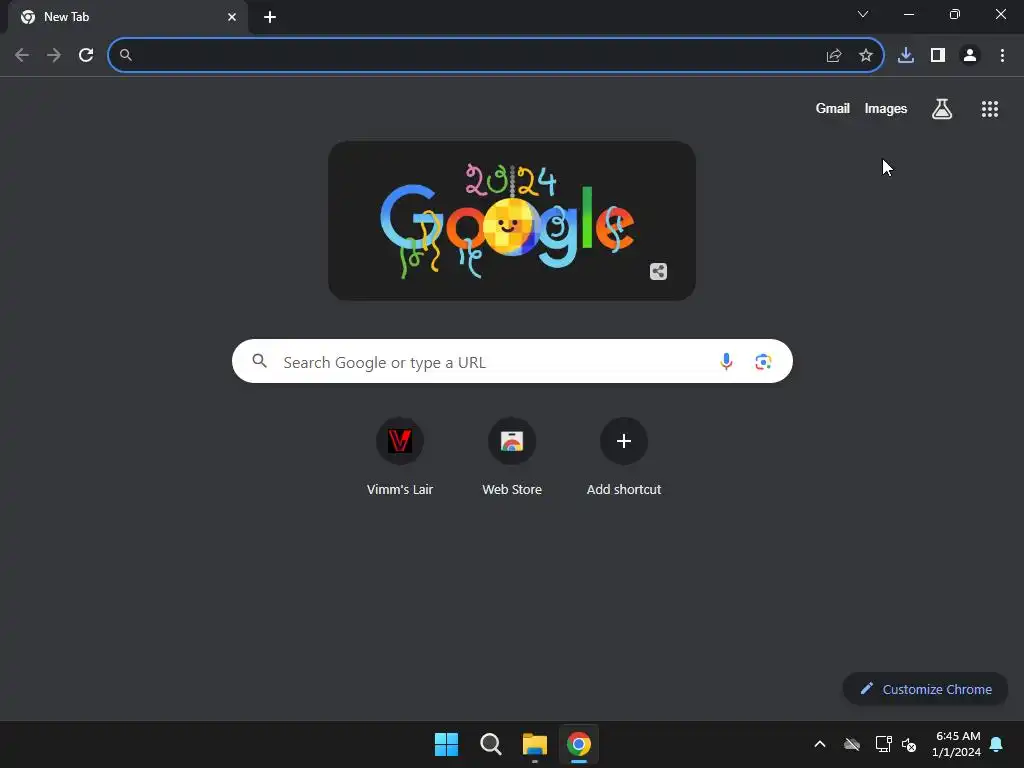Click the back navigation arrow
1024x768 pixels.
pos(22,56)
